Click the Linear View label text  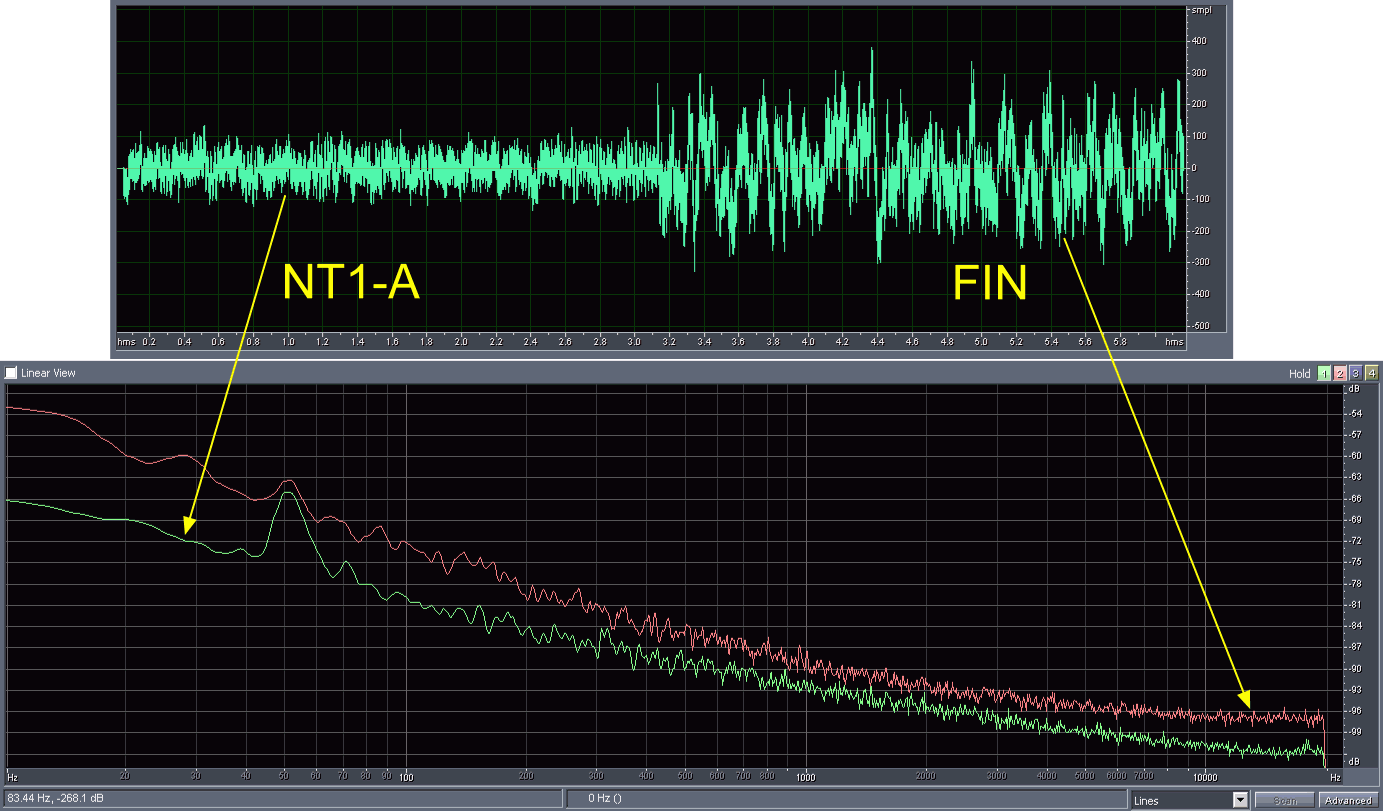click(48, 373)
